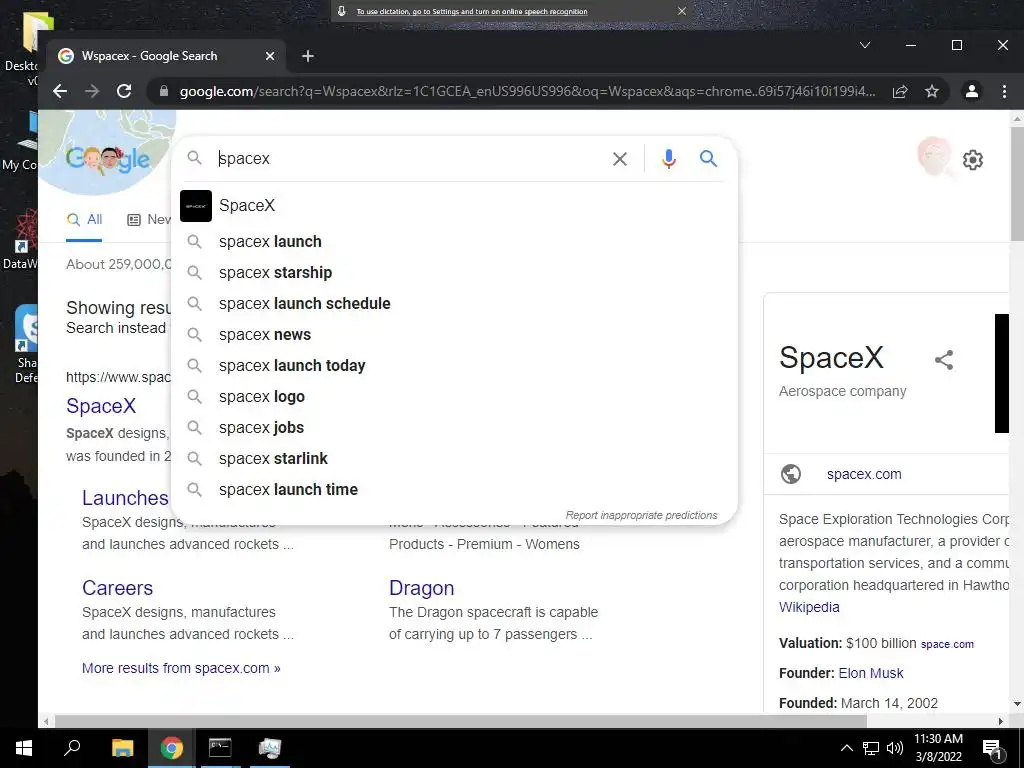Choose suggestion spacex launch today
Image resolution: width=1024 pixels, height=768 pixels.
click(454, 366)
